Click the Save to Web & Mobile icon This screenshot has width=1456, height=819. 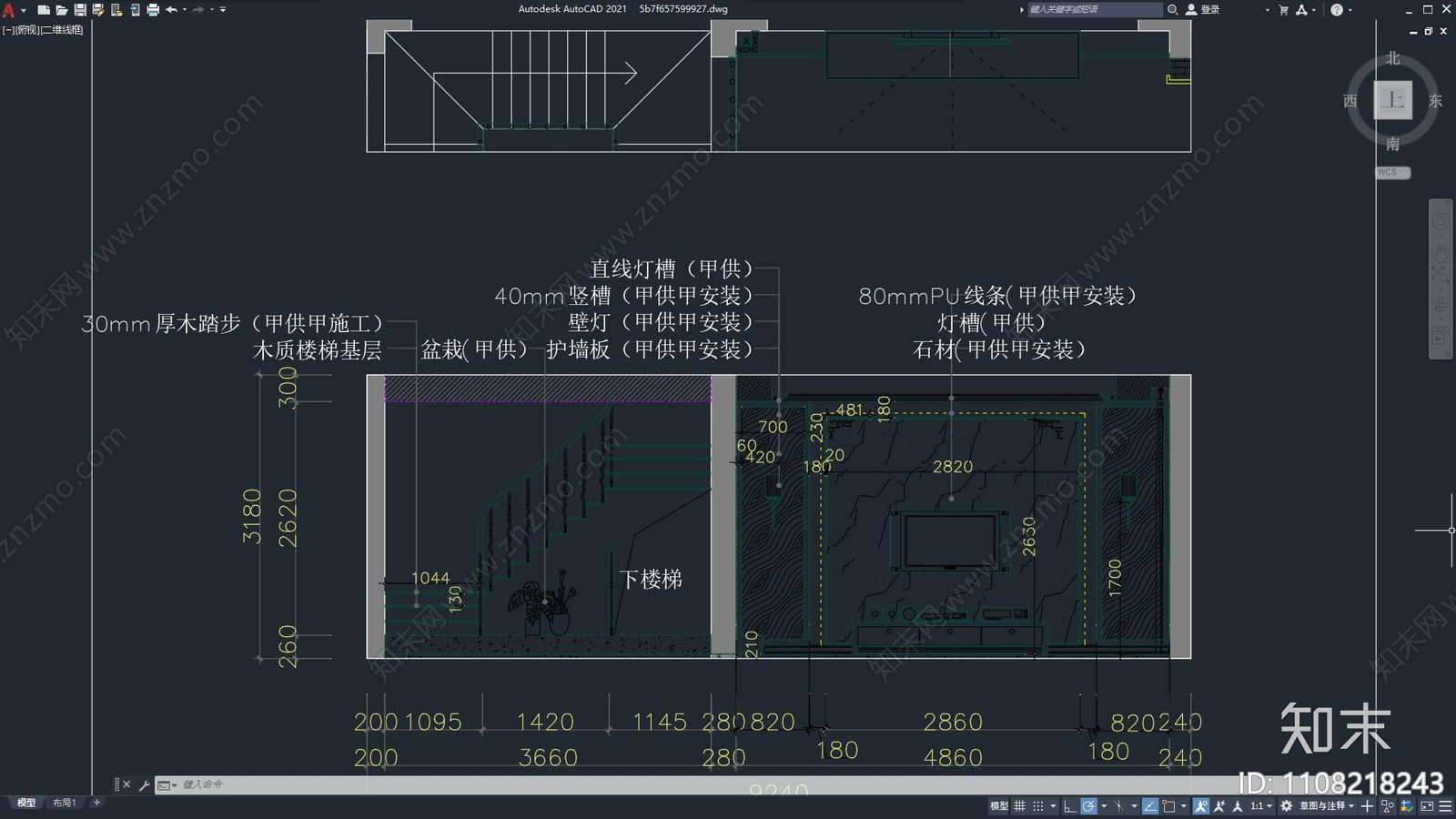click(x=135, y=10)
